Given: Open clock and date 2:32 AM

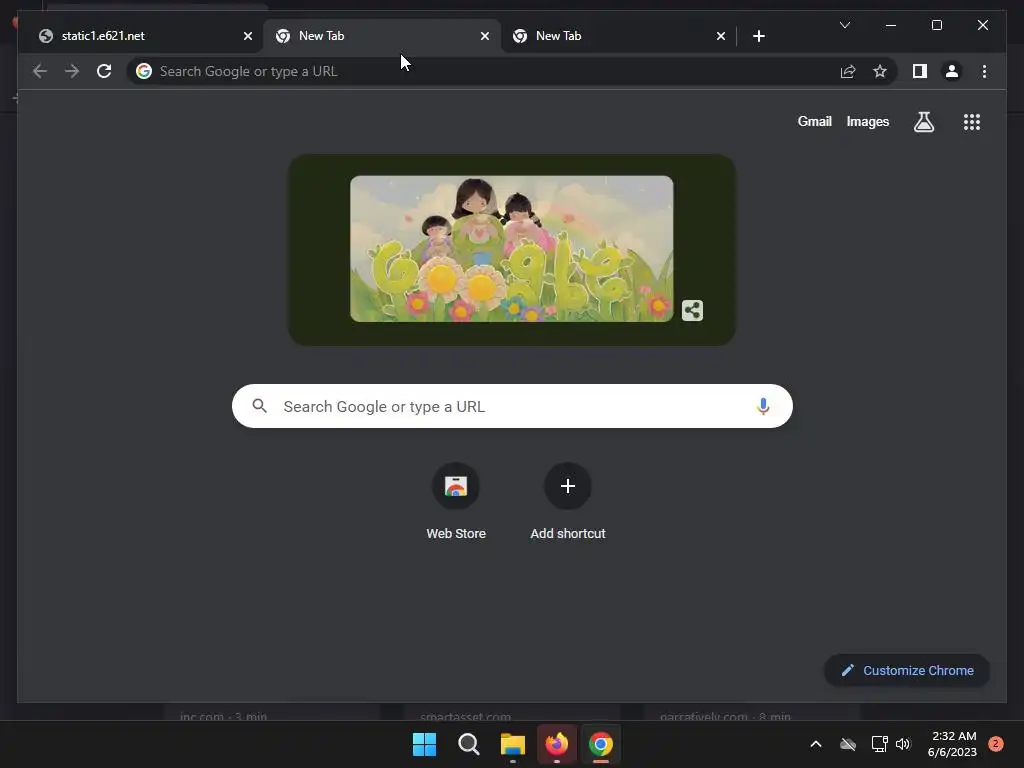Looking at the screenshot, I should tap(953, 744).
